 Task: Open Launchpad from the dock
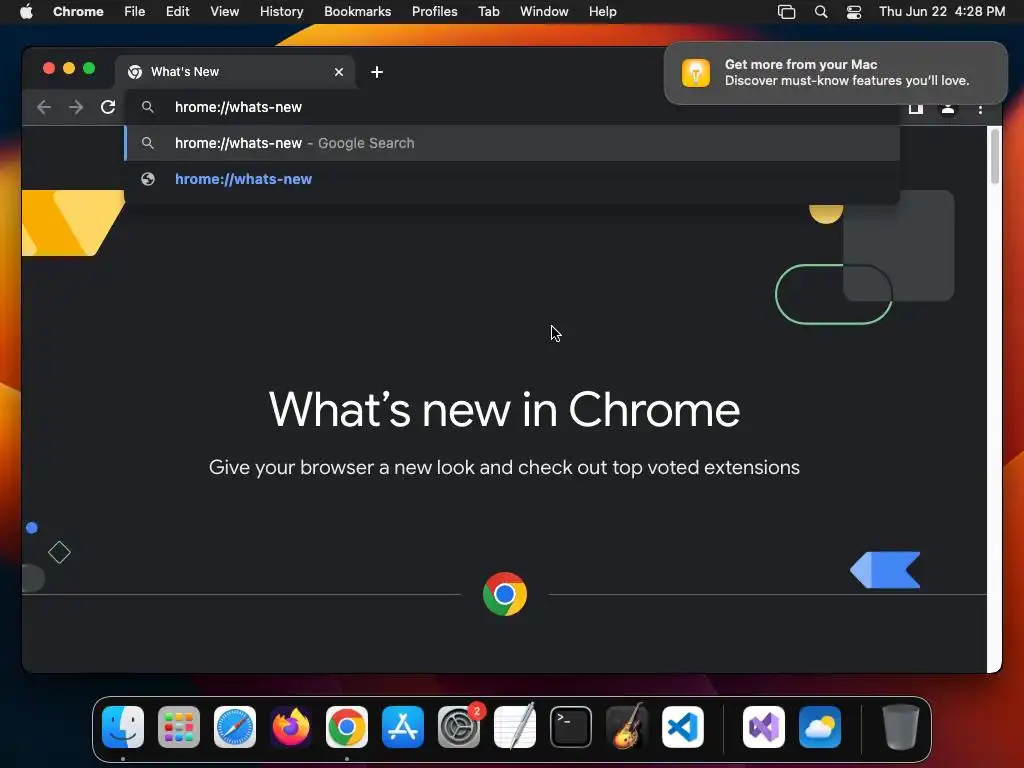click(179, 726)
